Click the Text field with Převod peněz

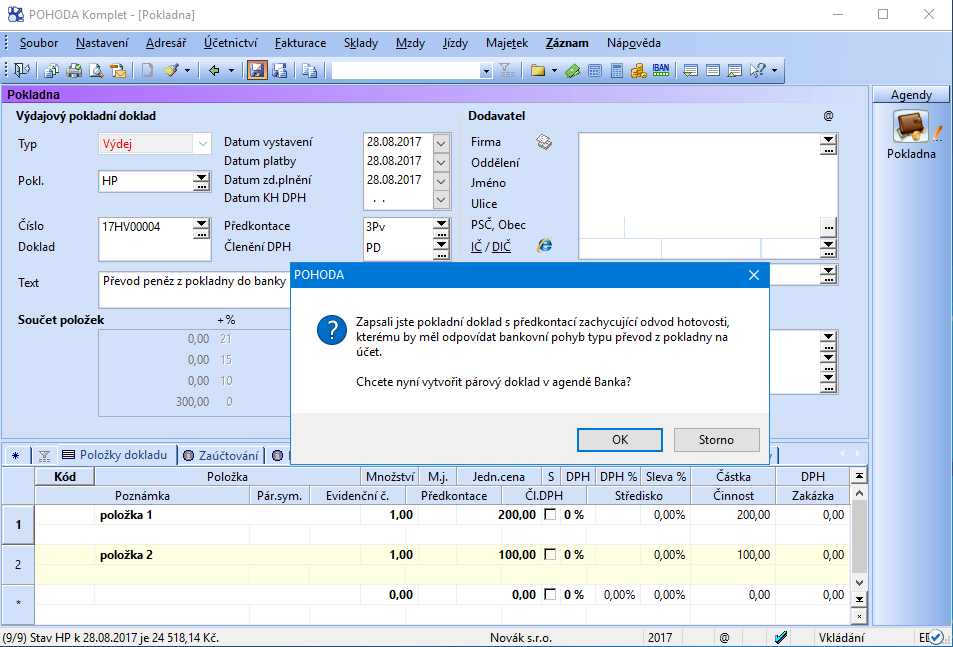194,290
